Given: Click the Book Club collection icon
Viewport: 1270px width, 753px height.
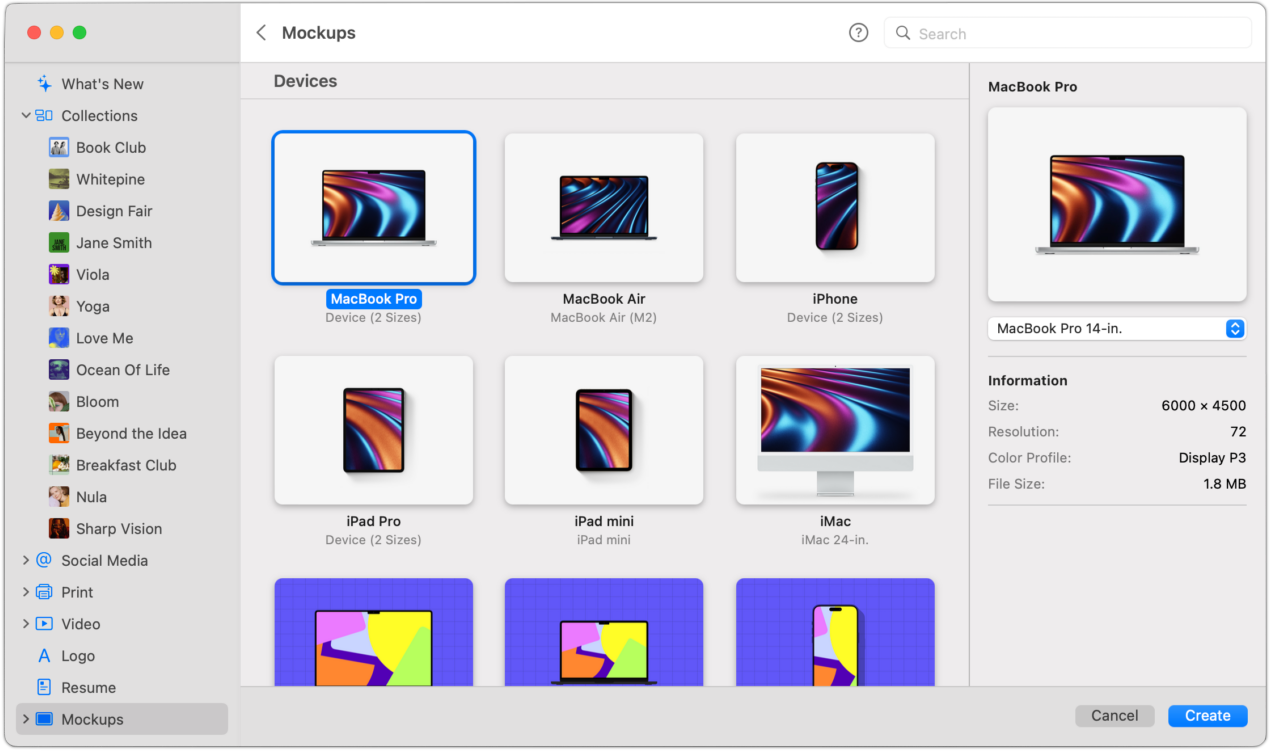Looking at the screenshot, I should (59, 148).
